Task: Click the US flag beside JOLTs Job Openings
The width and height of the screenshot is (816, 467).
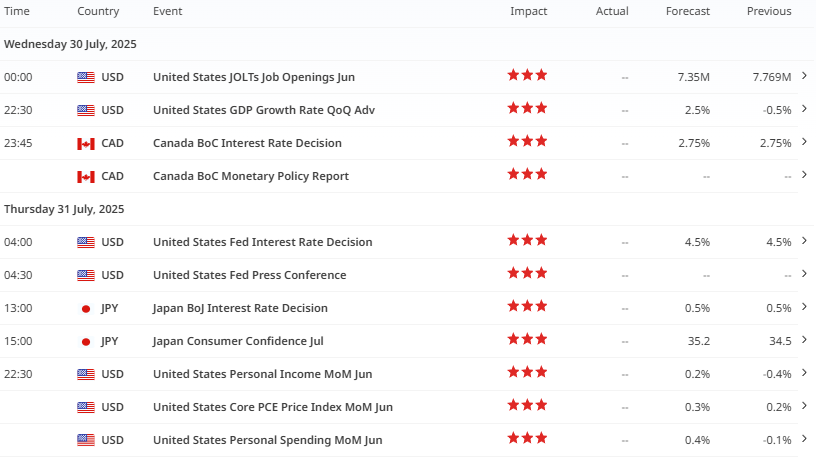Action: tap(86, 78)
